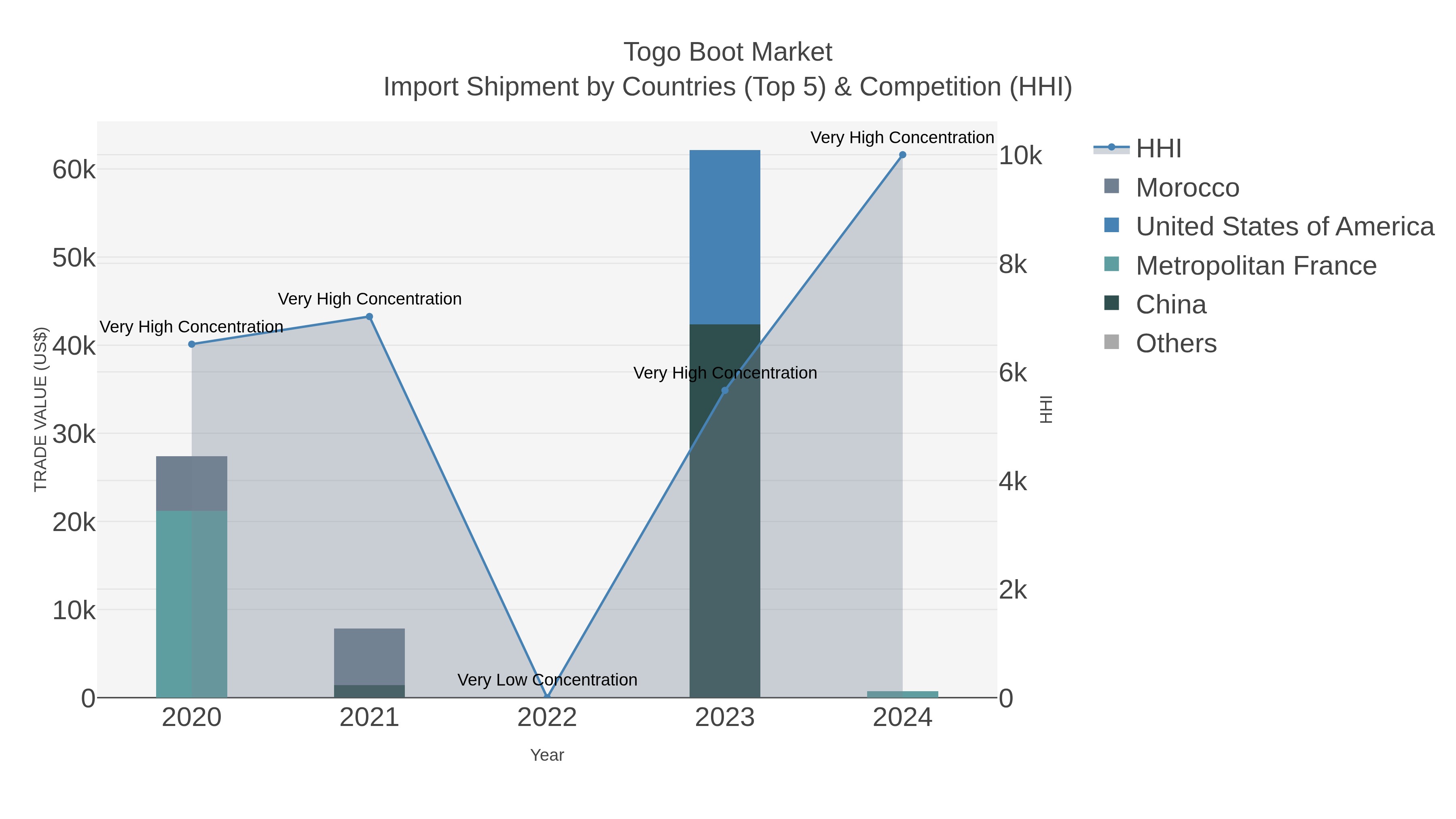Click the Metropolitan France bar in 2020

tap(192, 604)
